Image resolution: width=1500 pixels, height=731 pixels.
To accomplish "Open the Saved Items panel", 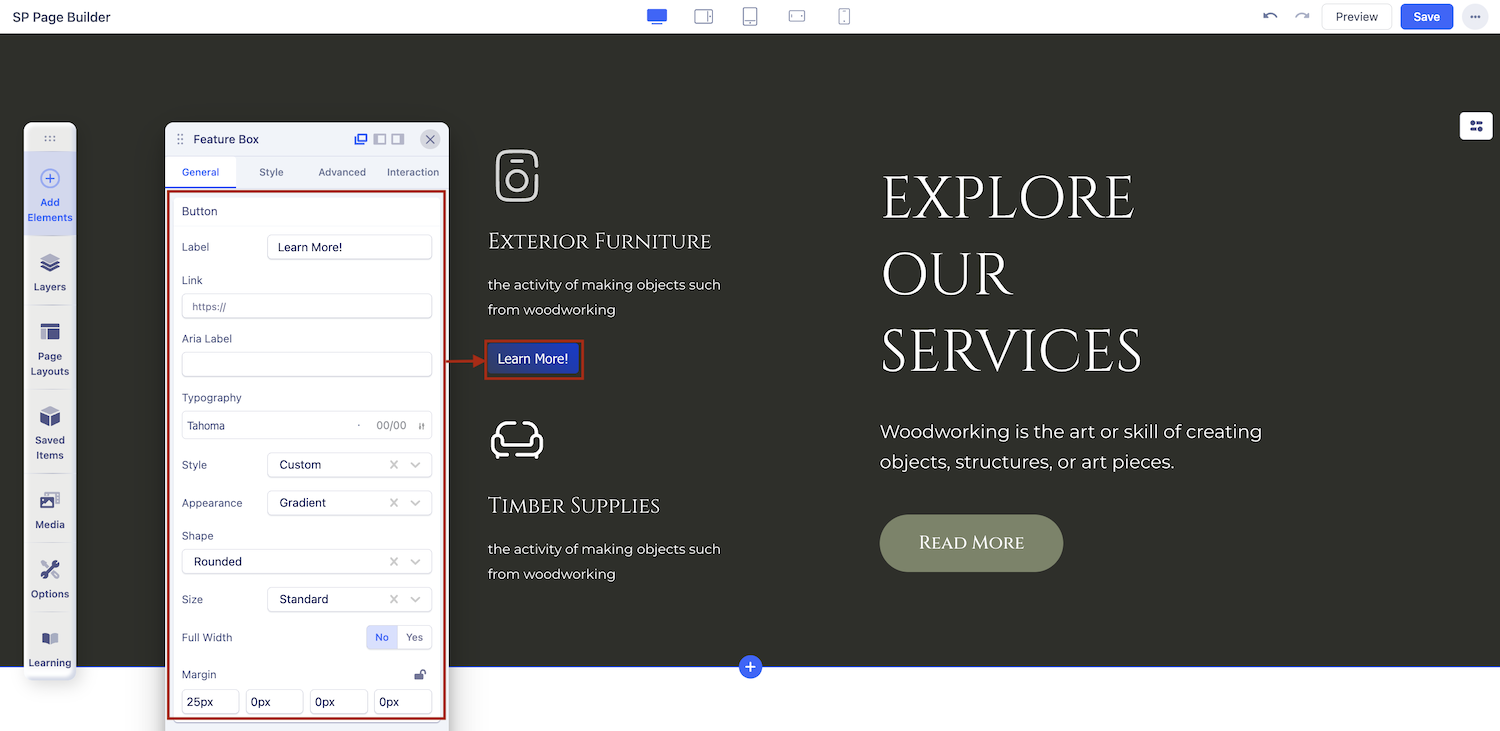I will coord(50,433).
